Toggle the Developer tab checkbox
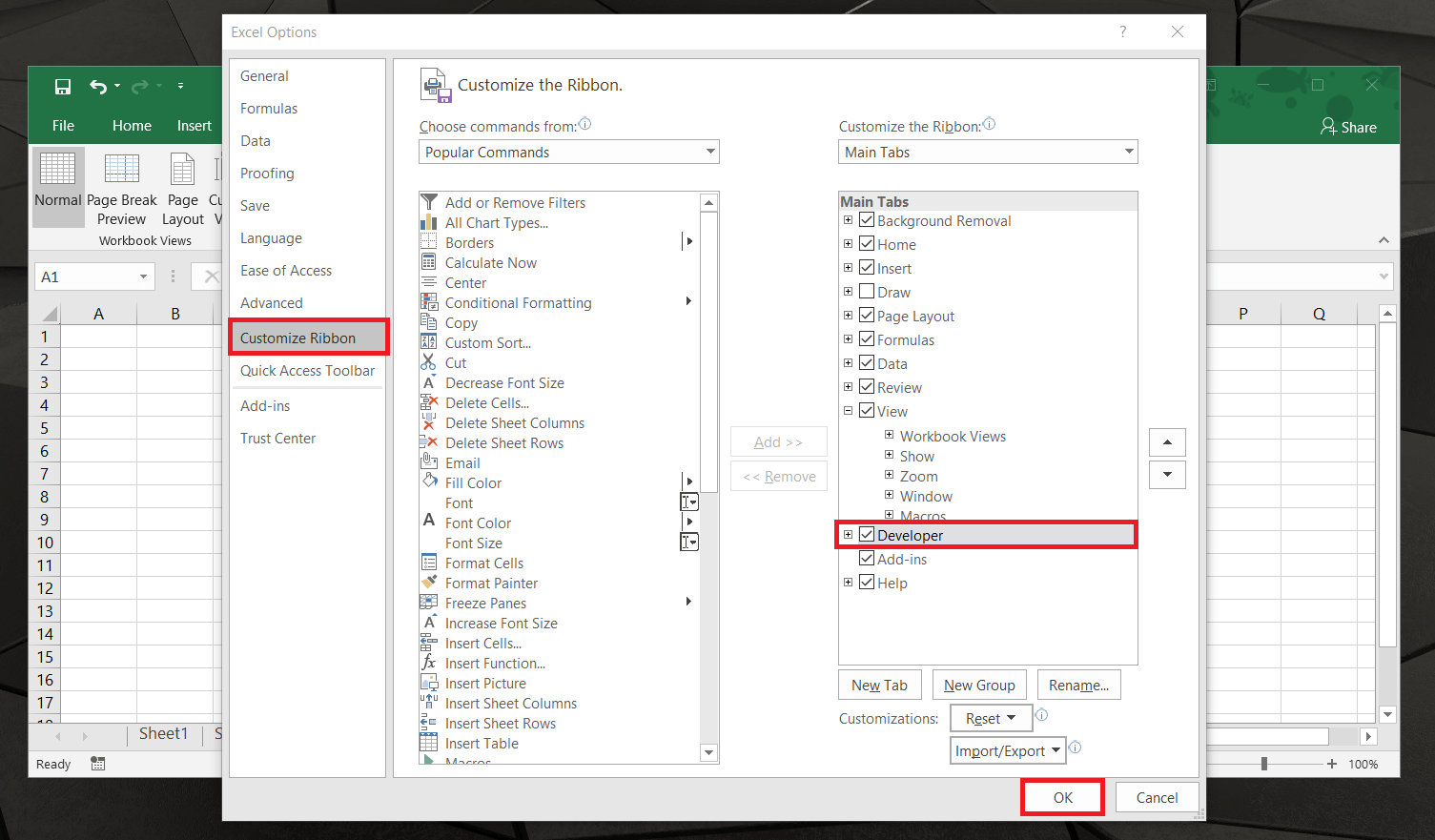The width and height of the screenshot is (1435, 840). click(867, 535)
